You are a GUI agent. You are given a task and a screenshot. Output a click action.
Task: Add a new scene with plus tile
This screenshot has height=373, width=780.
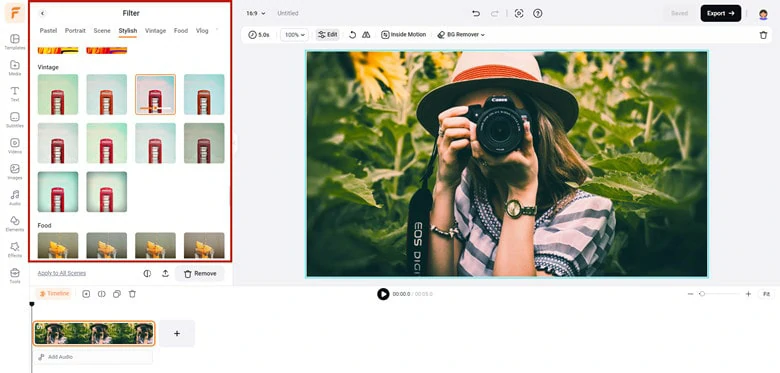point(177,333)
